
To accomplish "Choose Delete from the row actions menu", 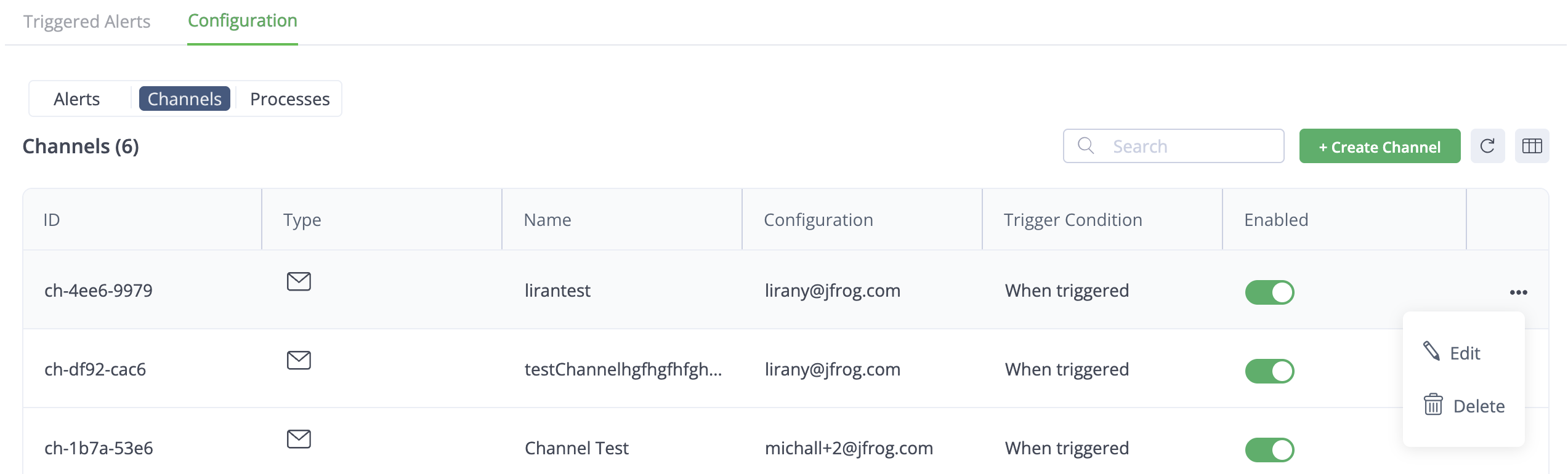I will click(x=1478, y=406).
